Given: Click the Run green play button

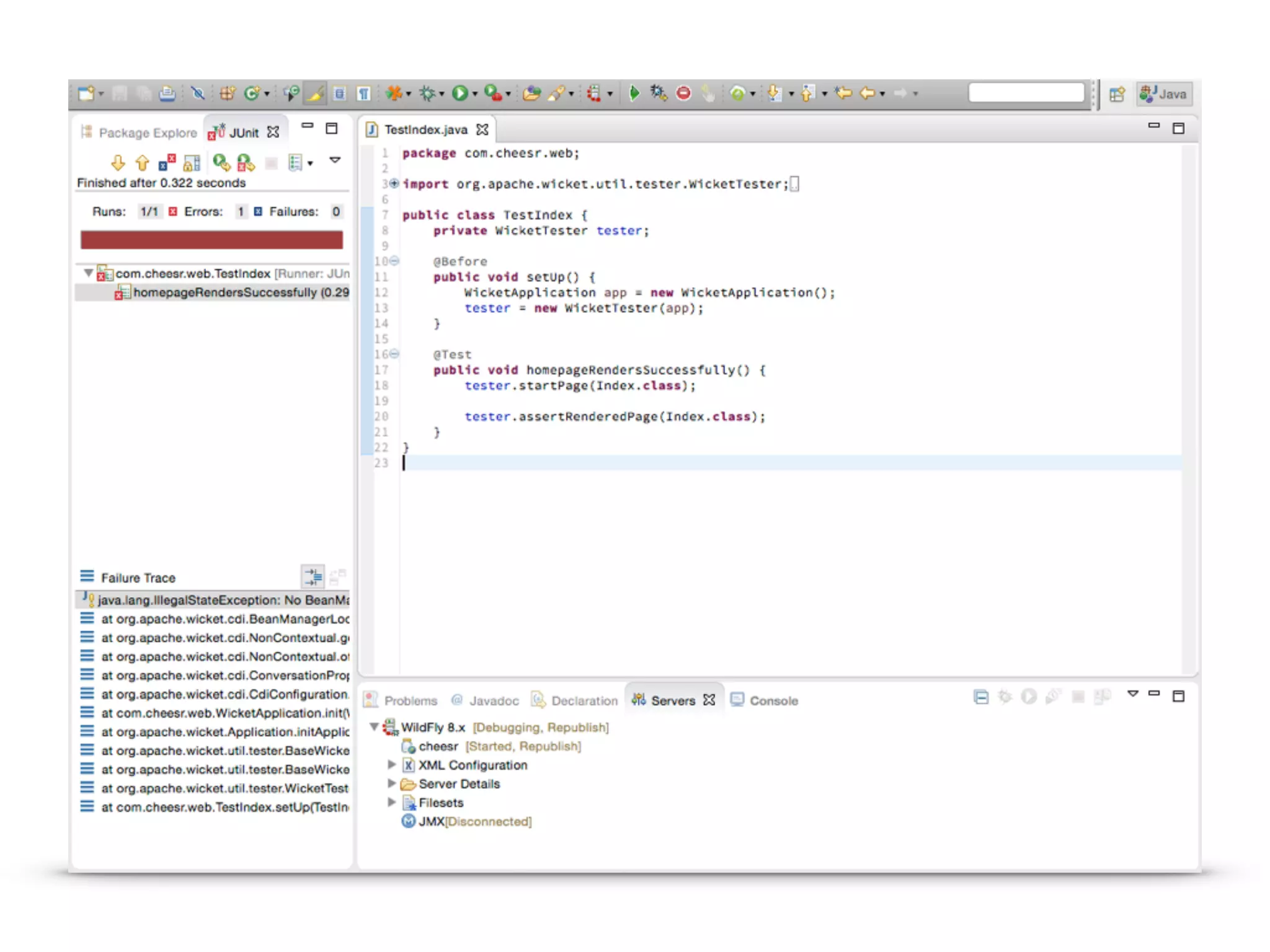Looking at the screenshot, I should coord(460,94).
